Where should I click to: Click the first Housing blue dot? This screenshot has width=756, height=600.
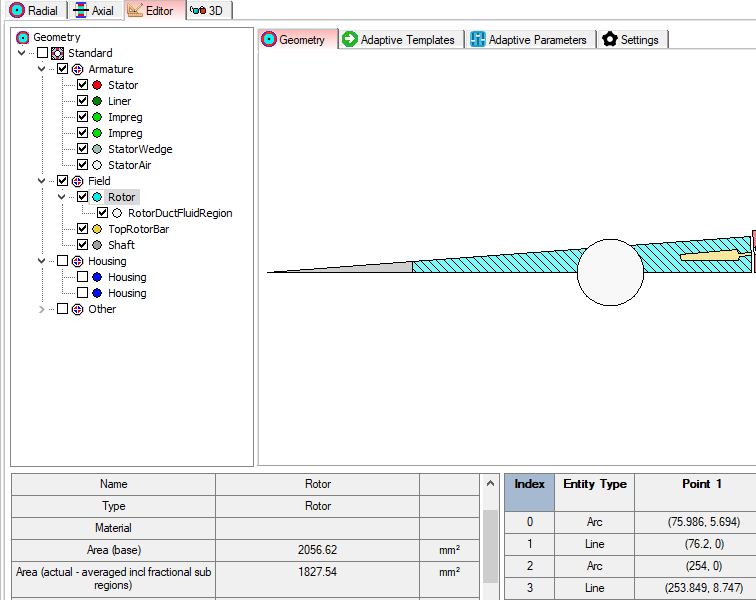coord(97,277)
